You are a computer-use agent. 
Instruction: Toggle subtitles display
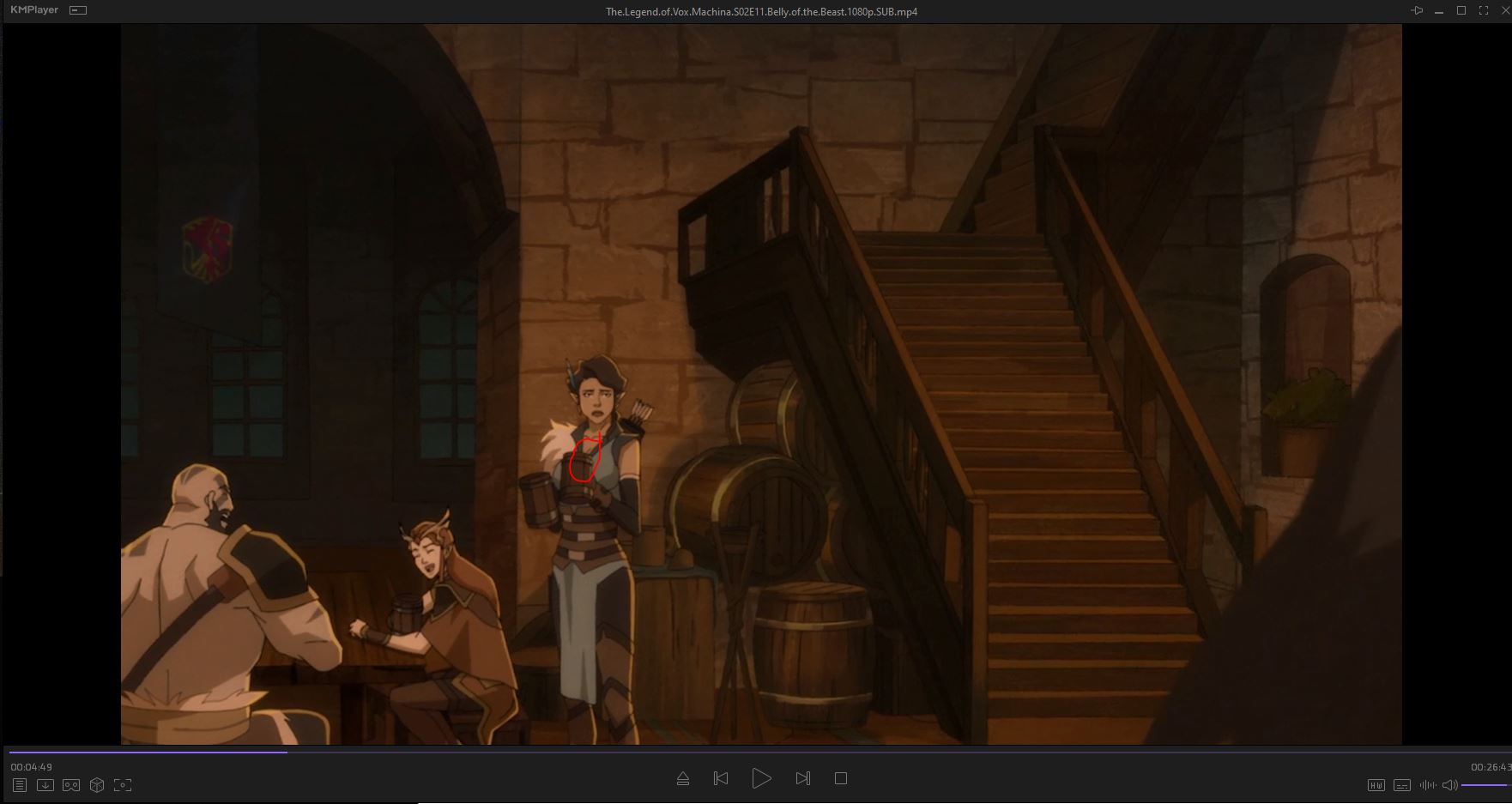(x=1402, y=785)
